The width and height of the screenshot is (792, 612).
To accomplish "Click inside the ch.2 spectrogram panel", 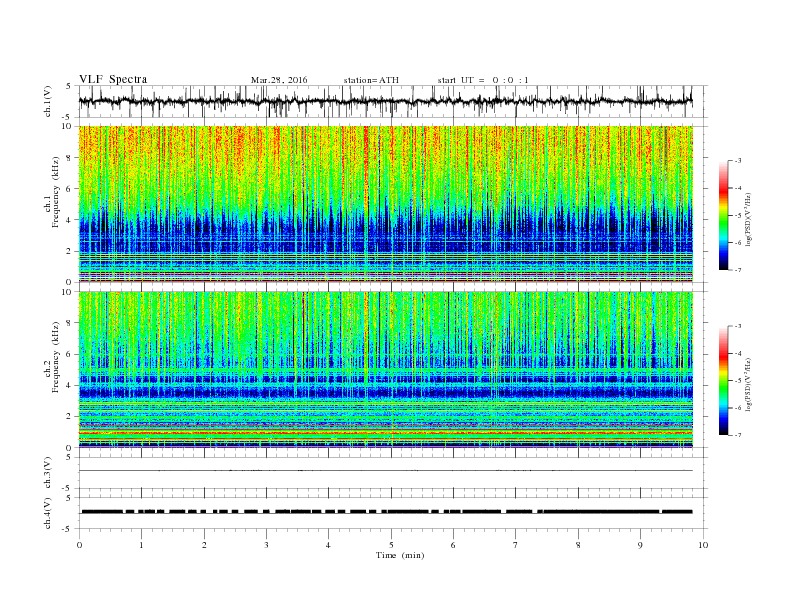I will (x=385, y=370).
